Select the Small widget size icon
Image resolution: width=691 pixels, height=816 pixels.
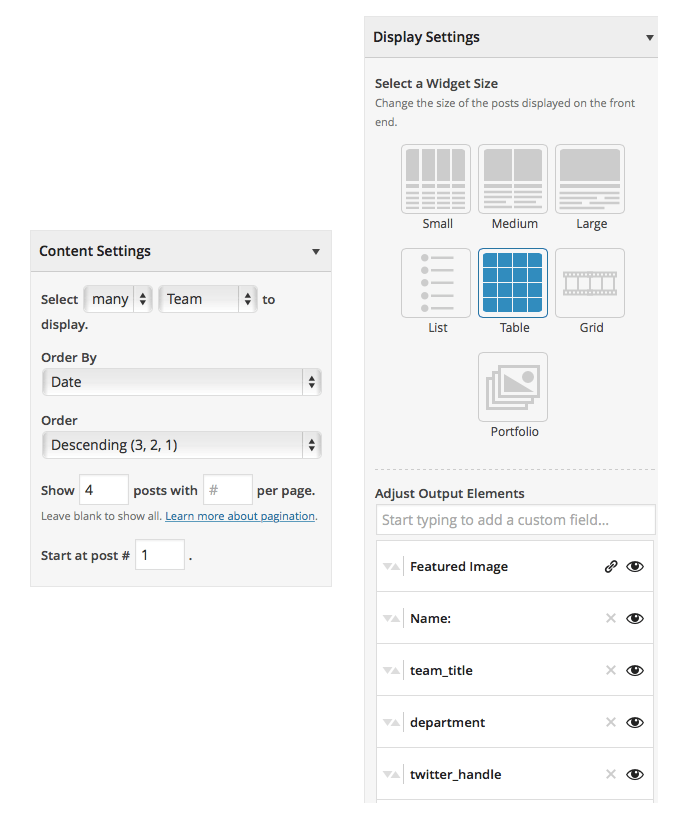click(x=436, y=179)
